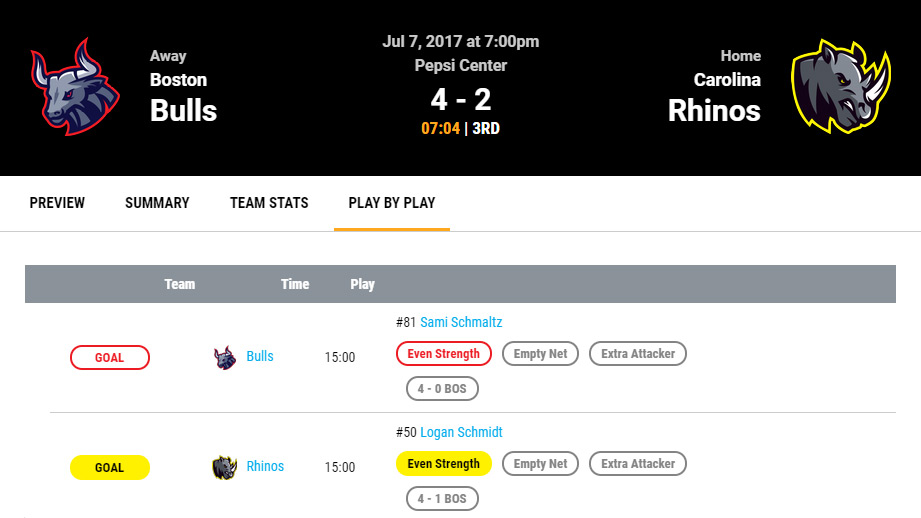Click Empty Net tag on Schmaltz goal

(540, 354)
